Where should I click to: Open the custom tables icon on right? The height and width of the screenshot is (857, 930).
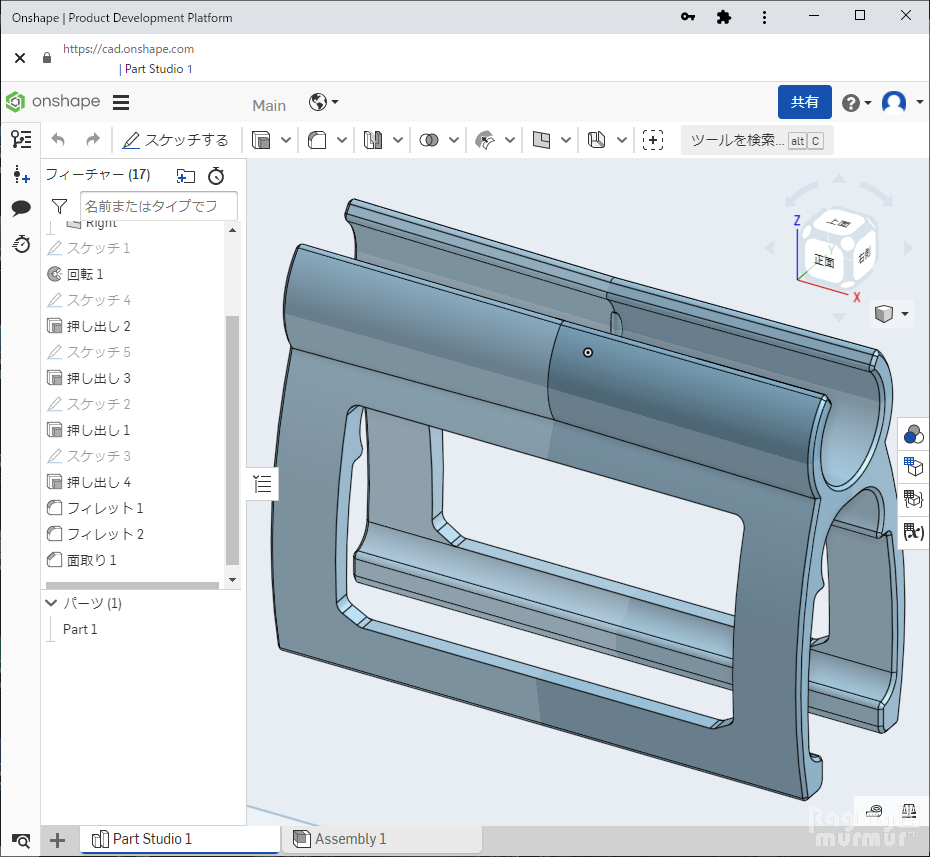click(x=913, y=498)
